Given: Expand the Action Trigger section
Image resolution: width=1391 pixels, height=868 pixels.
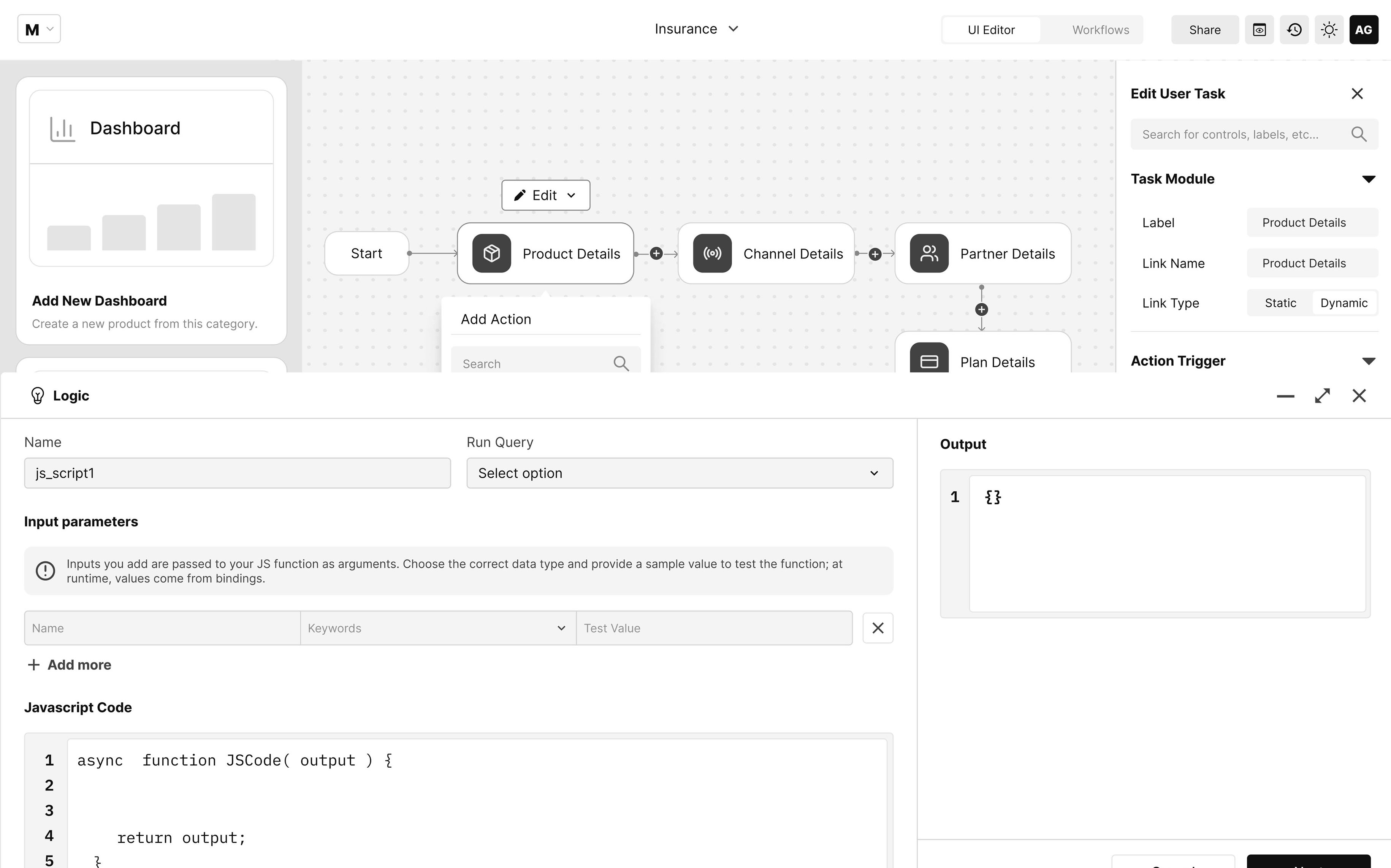Looking at the screenshot, I should [x=1369, y=361].
